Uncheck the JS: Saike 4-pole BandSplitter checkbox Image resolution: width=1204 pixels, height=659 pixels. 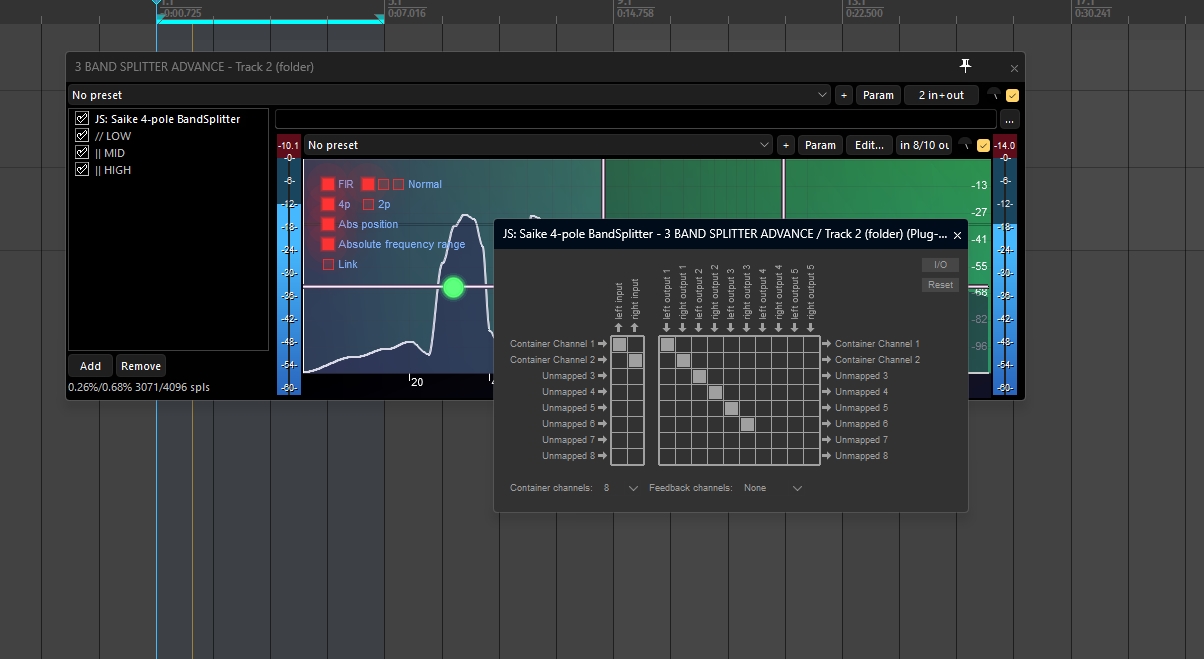[82, 119]
